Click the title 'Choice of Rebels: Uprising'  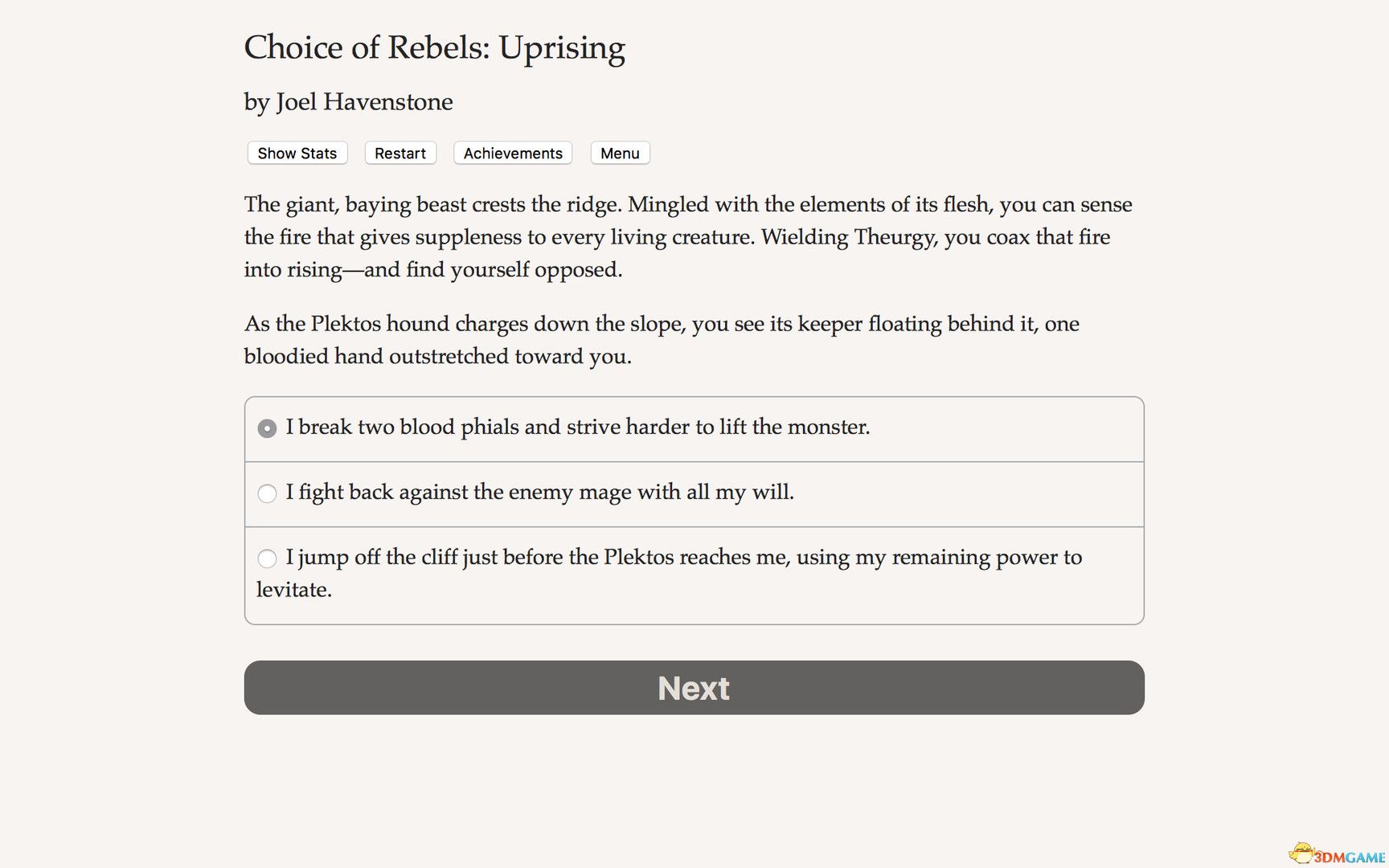pos(434,48)
